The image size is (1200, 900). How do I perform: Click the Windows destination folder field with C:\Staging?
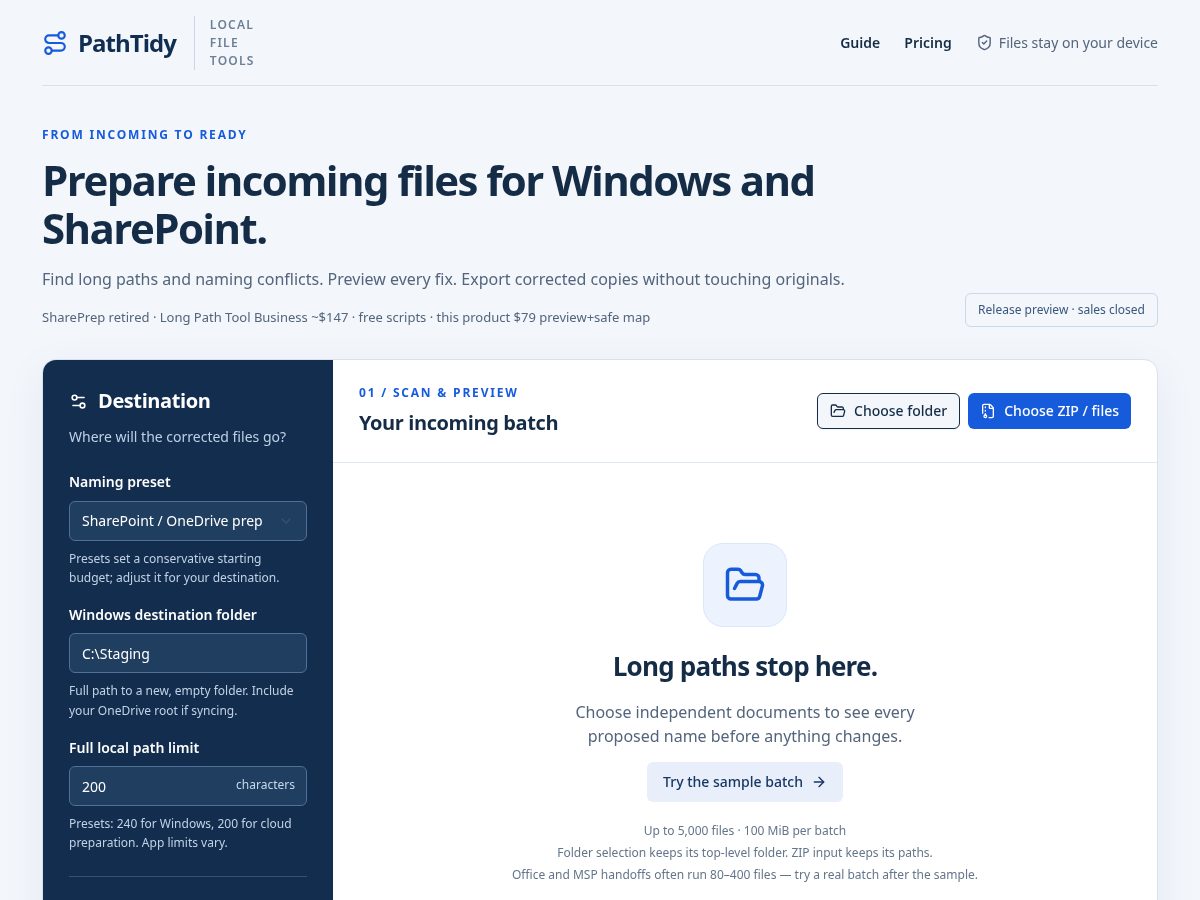188,653
